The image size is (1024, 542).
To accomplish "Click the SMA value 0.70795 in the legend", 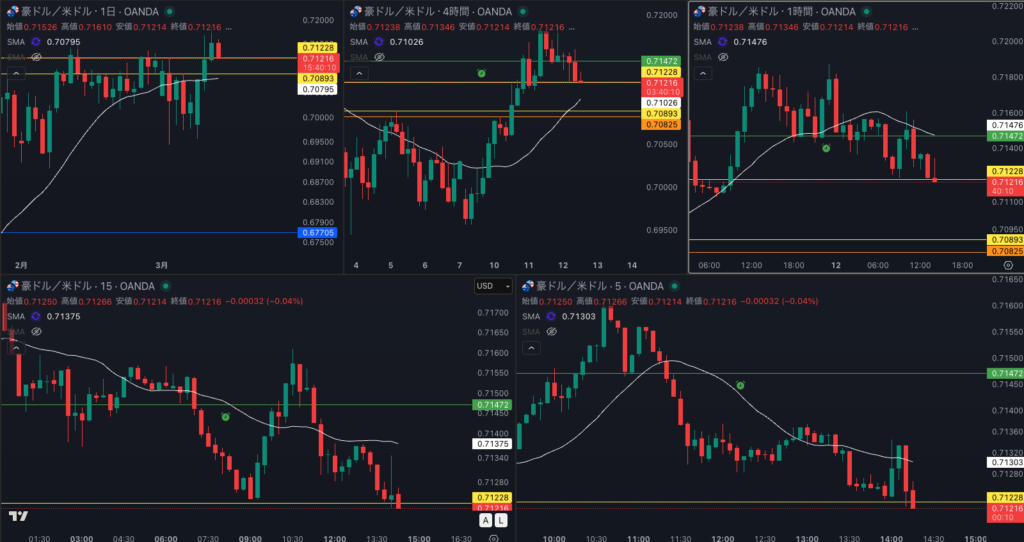I will (x=63, y=42).
